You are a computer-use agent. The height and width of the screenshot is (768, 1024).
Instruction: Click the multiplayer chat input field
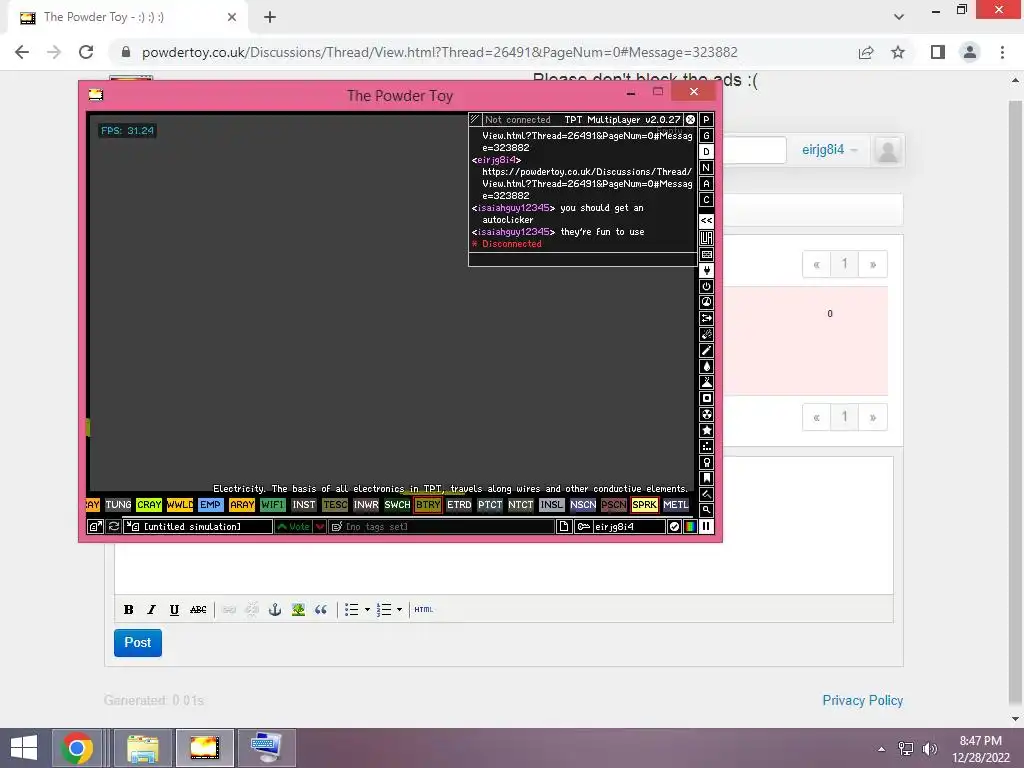pyautogui.click(x=583, y=259)
